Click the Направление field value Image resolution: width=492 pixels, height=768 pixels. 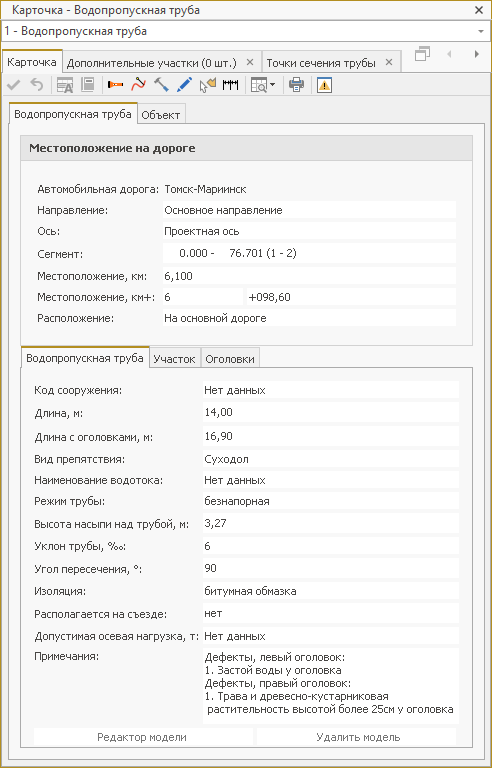309,210
